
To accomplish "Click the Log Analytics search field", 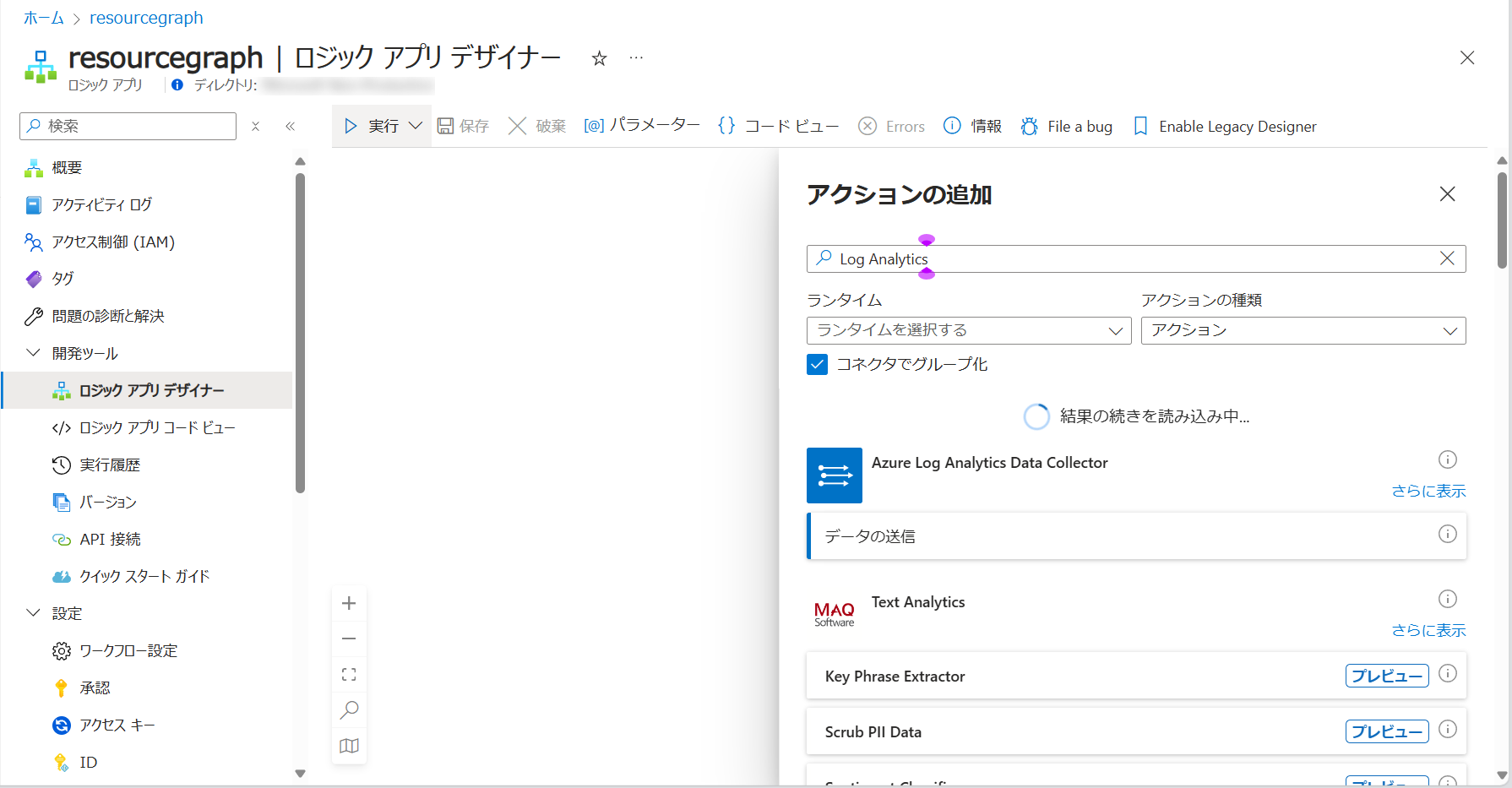I will 1136,258.
